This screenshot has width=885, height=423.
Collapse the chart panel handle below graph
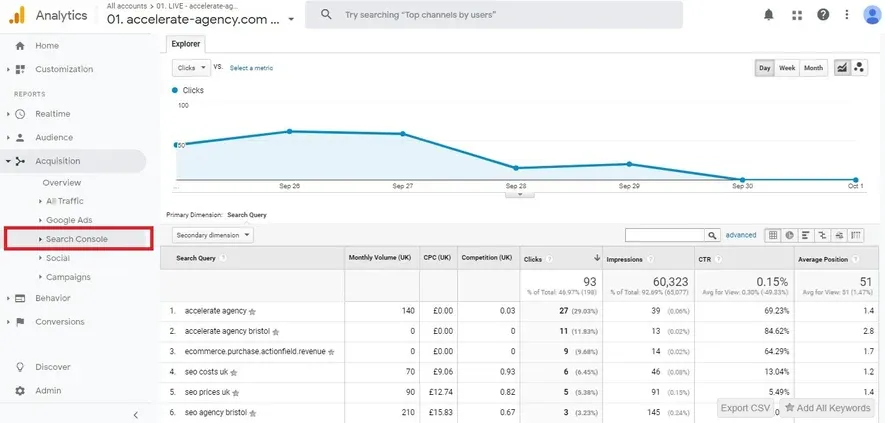tap(519, 194)
